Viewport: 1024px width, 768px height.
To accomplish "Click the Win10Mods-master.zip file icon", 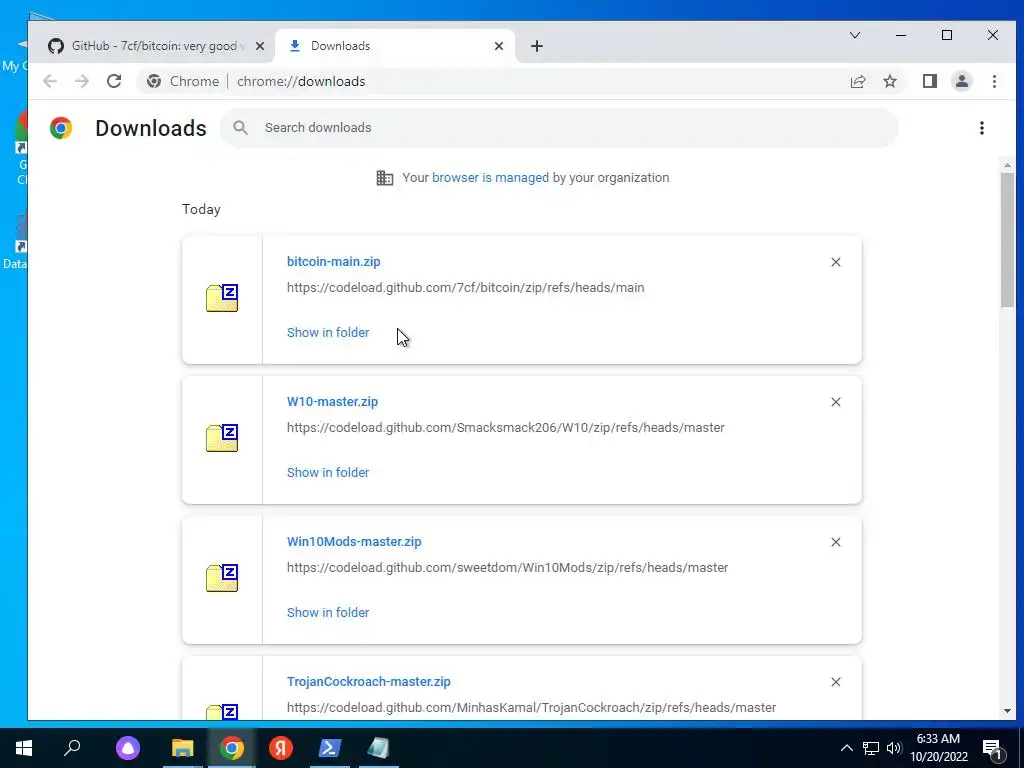I will pyautogui.click(x=222, y=578).
